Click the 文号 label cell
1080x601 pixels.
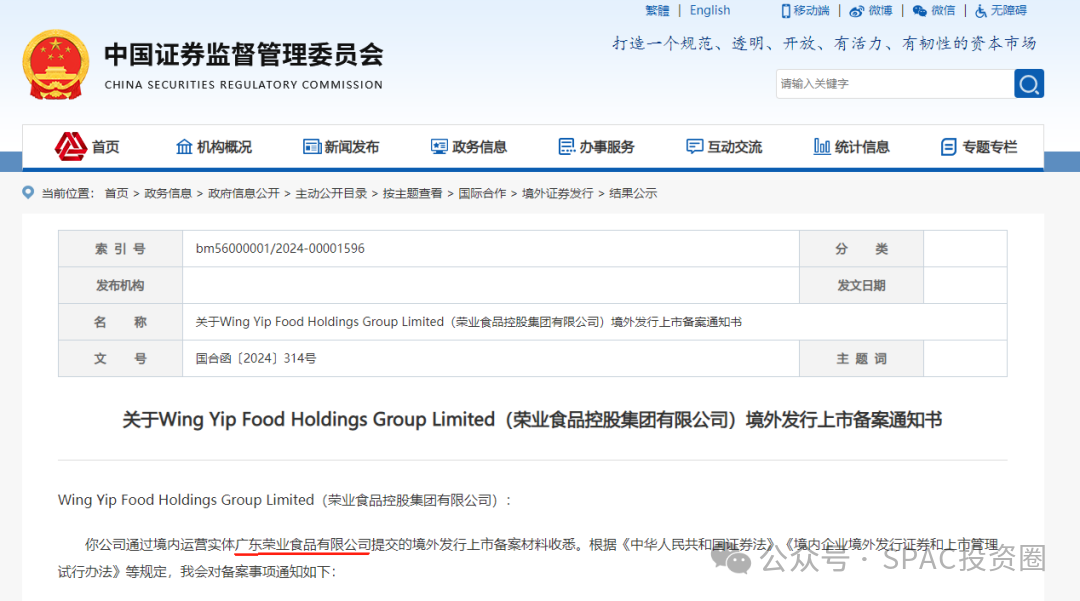pos(121,359)
